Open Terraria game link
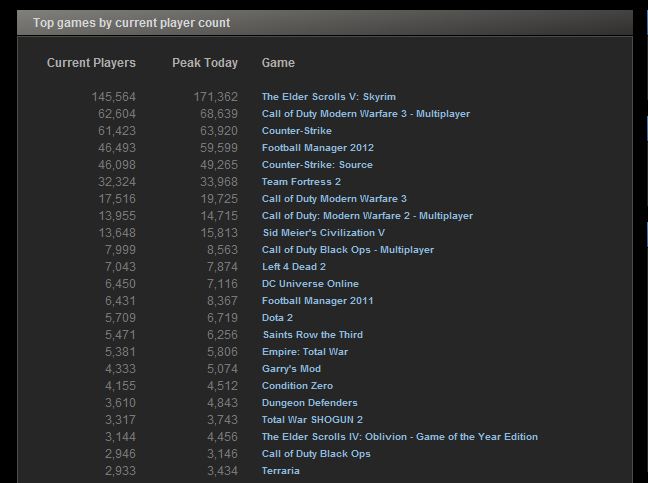The height and width of the screenshot is (483, 648). 281,471
